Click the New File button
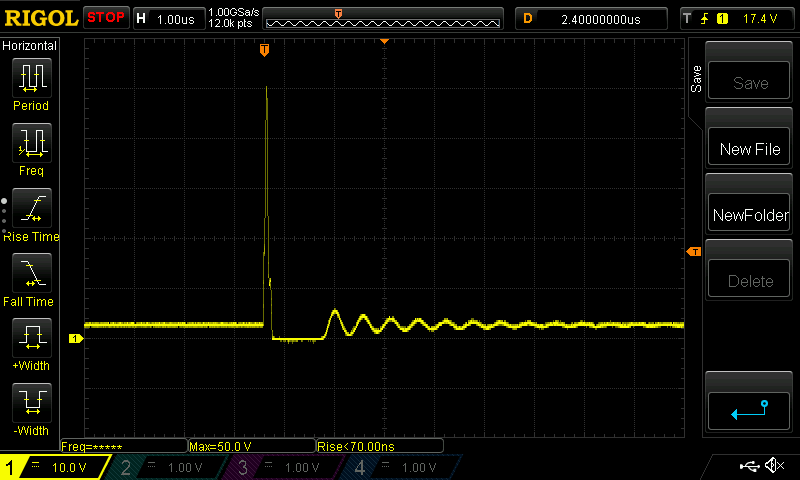The image size is (800, 480). click(749, 146)
